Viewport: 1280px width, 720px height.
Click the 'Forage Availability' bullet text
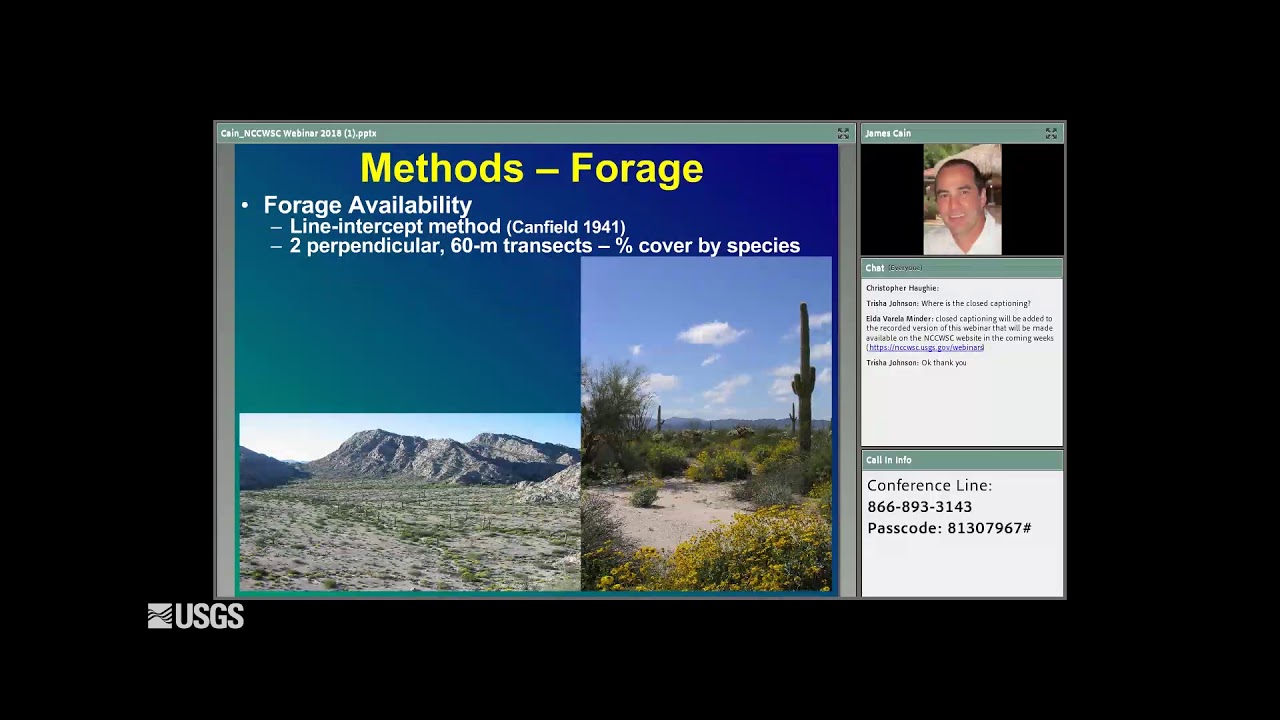(x=367, y=205)
